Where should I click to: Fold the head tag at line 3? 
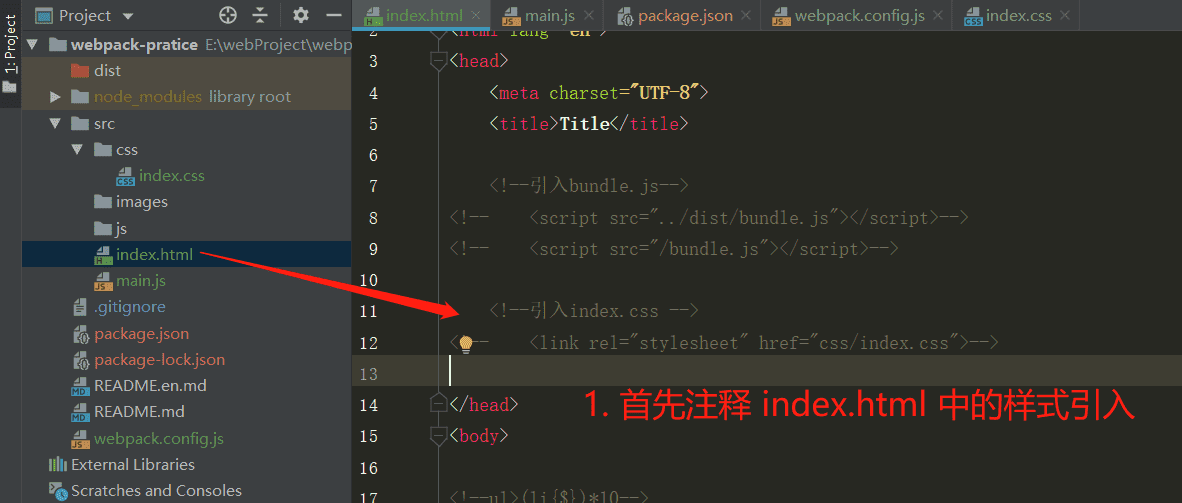pyautogui.click(x=438, y=61)
